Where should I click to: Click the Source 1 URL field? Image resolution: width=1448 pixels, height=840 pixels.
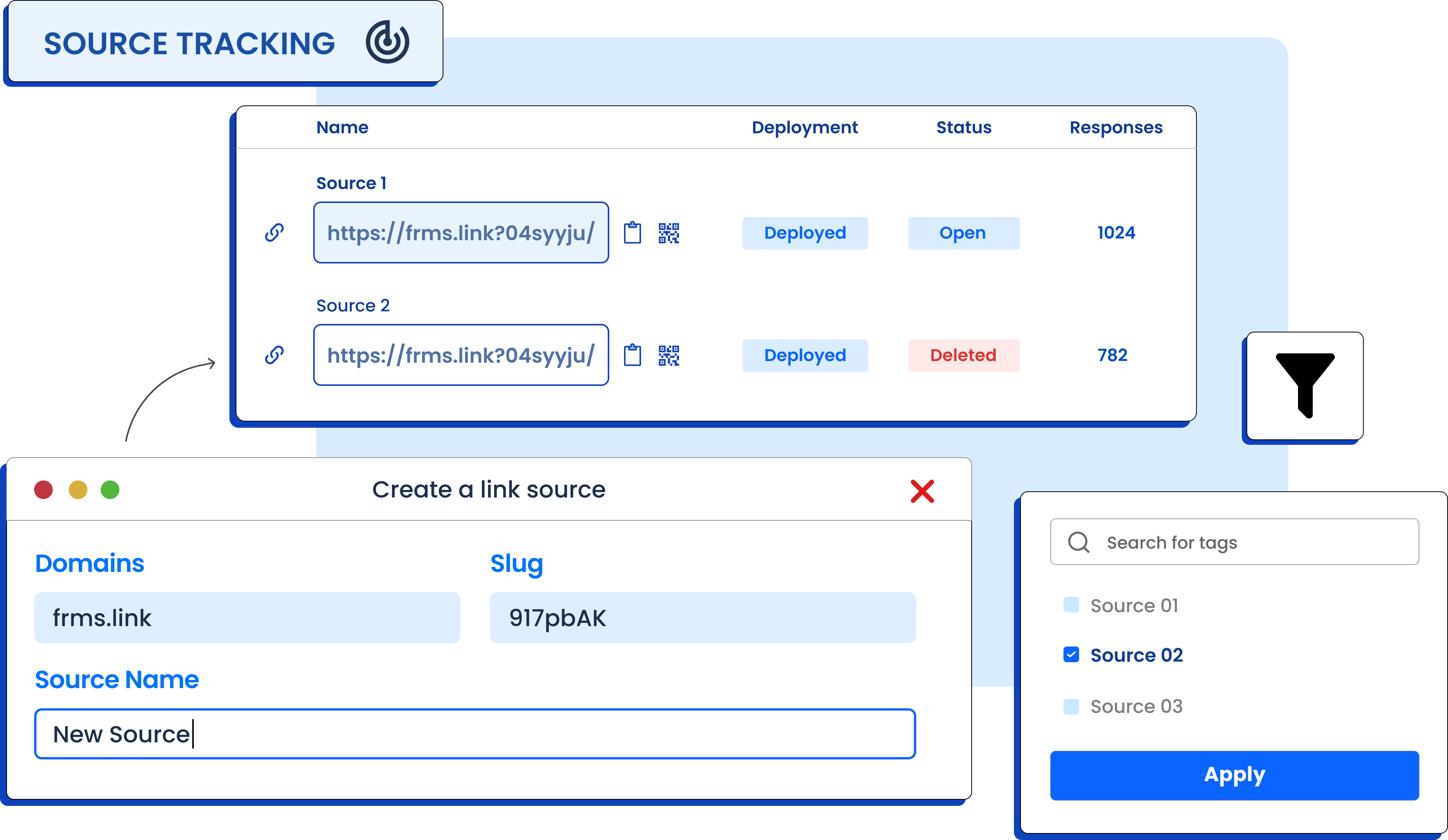461,233
